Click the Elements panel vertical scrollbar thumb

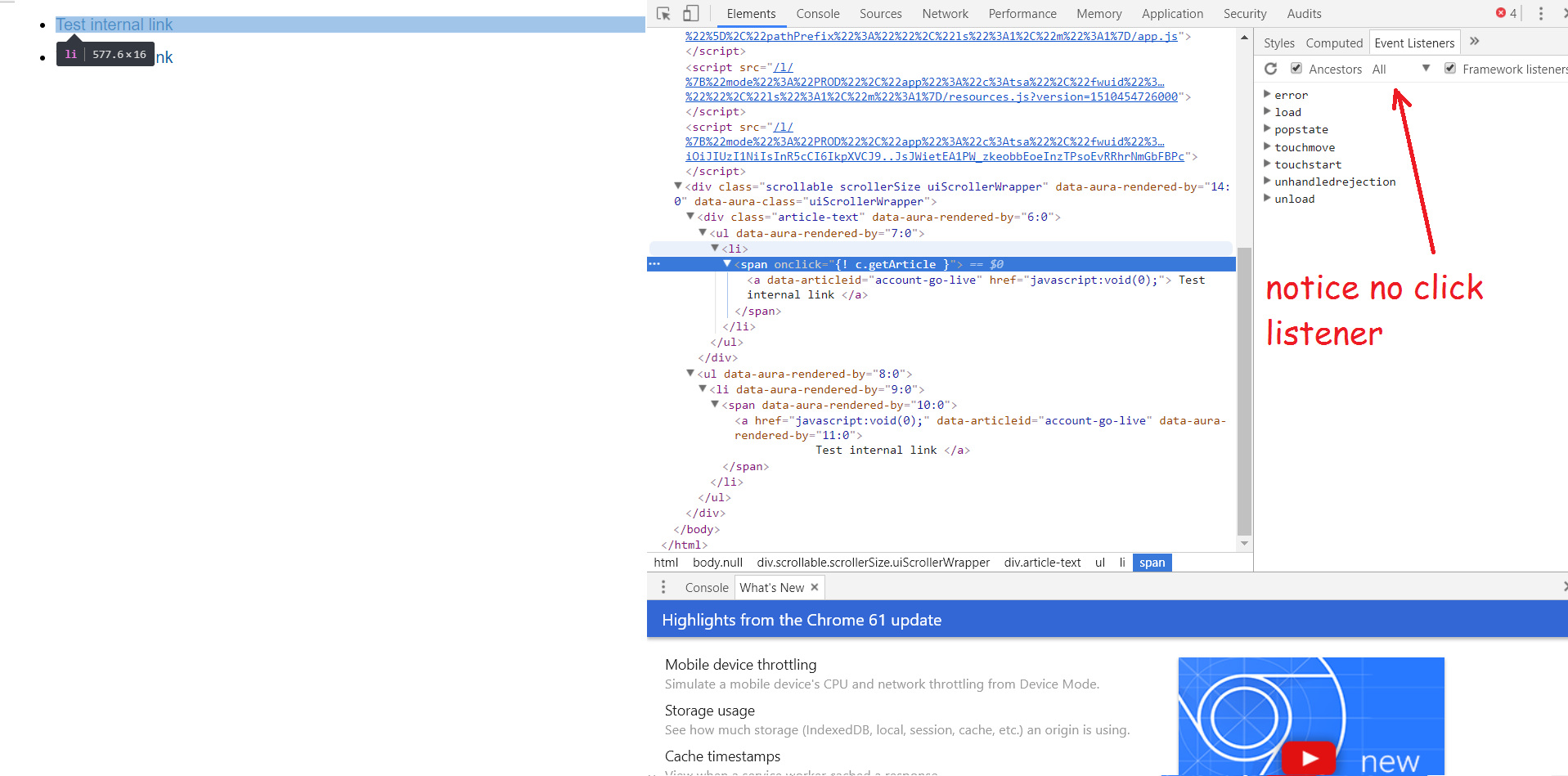[1244, 391]
